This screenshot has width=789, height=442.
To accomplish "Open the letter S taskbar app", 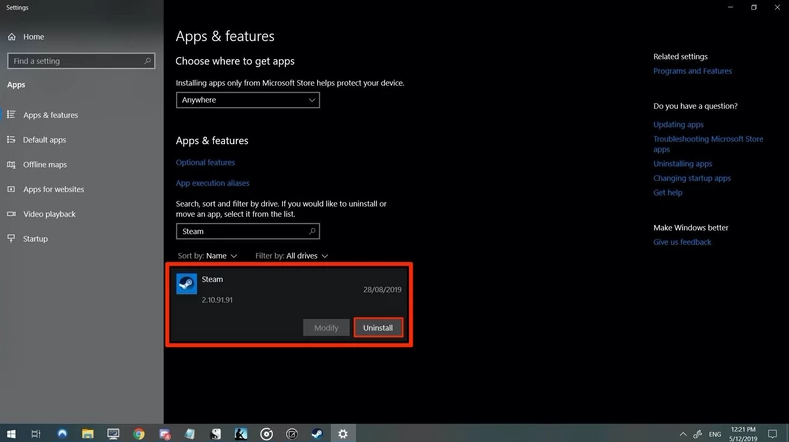I will (215, 433).
